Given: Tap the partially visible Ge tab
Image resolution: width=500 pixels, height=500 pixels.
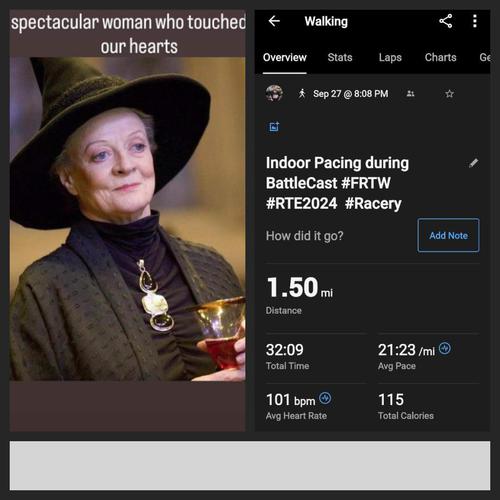Looking at the screenshot, I should pos(485,57).
